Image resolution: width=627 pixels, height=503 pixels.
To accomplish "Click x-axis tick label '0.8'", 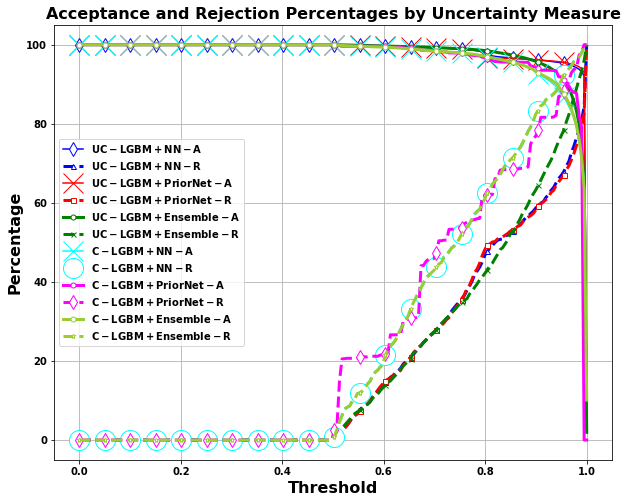I will coord(485,471).
